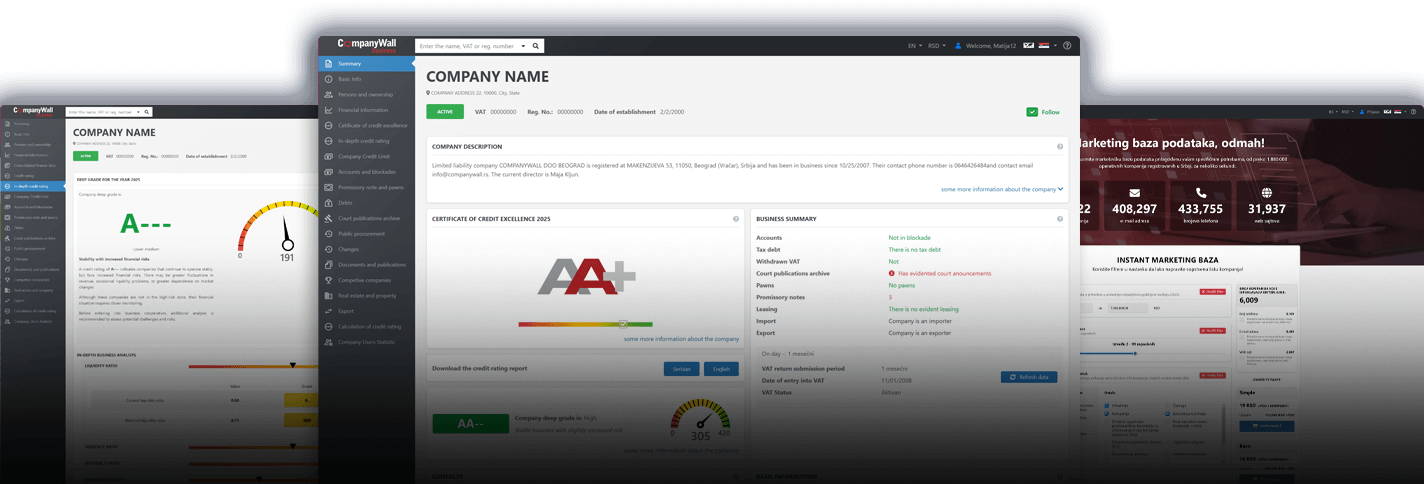Click the Business Summary help icon
Viewport: 1424px width, 484px height.
pyautogui.click(x=1060, y=219)
